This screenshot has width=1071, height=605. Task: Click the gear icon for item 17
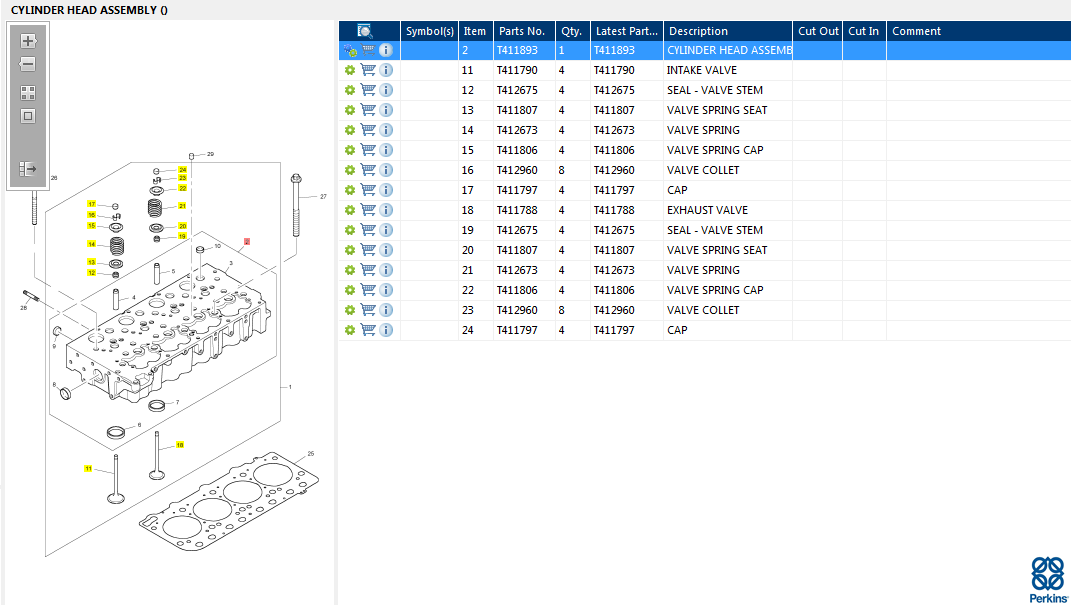(x=350, y=190)
